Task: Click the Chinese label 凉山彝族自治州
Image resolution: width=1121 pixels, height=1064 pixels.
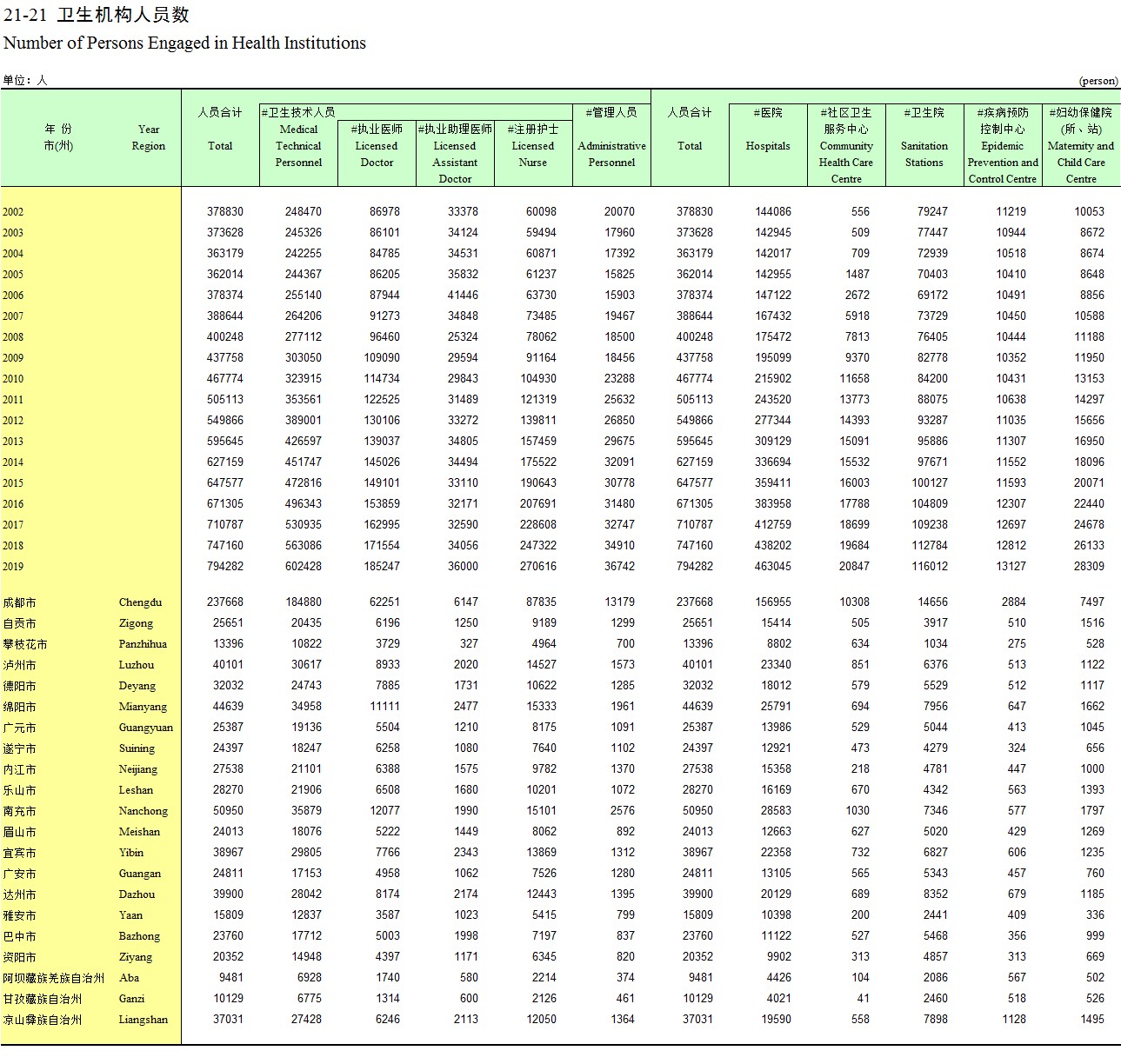Action: [x=42, y=1020]
